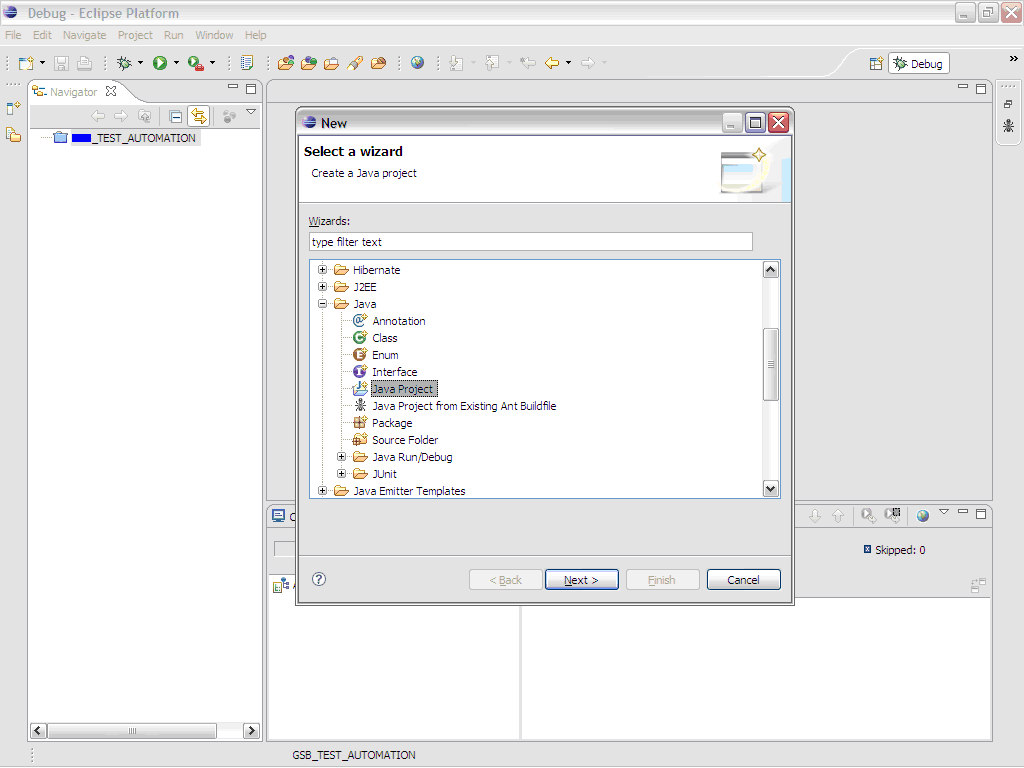Click the wizard list vertical scrollbar thumb

pyautogui.click(x=771, y=364)
